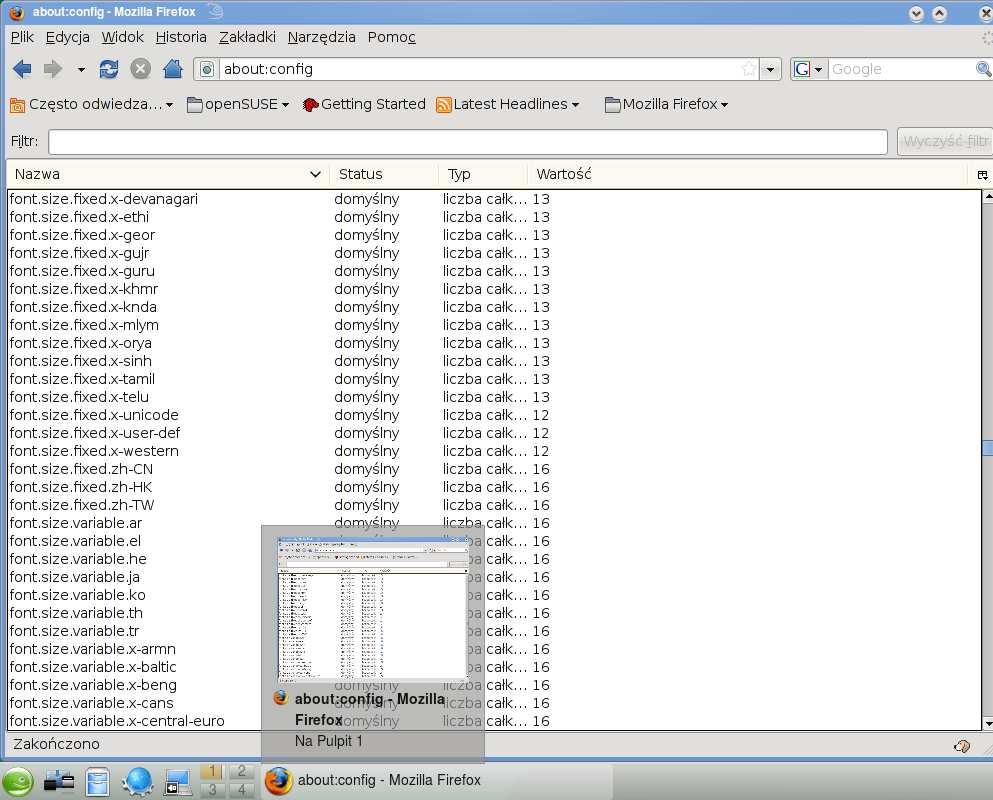Image resolution: width=993 pixels, height=800 pixels.
Task: Select the font.size.fixed.x-unicode preference
Action: (x=494, y=415)
